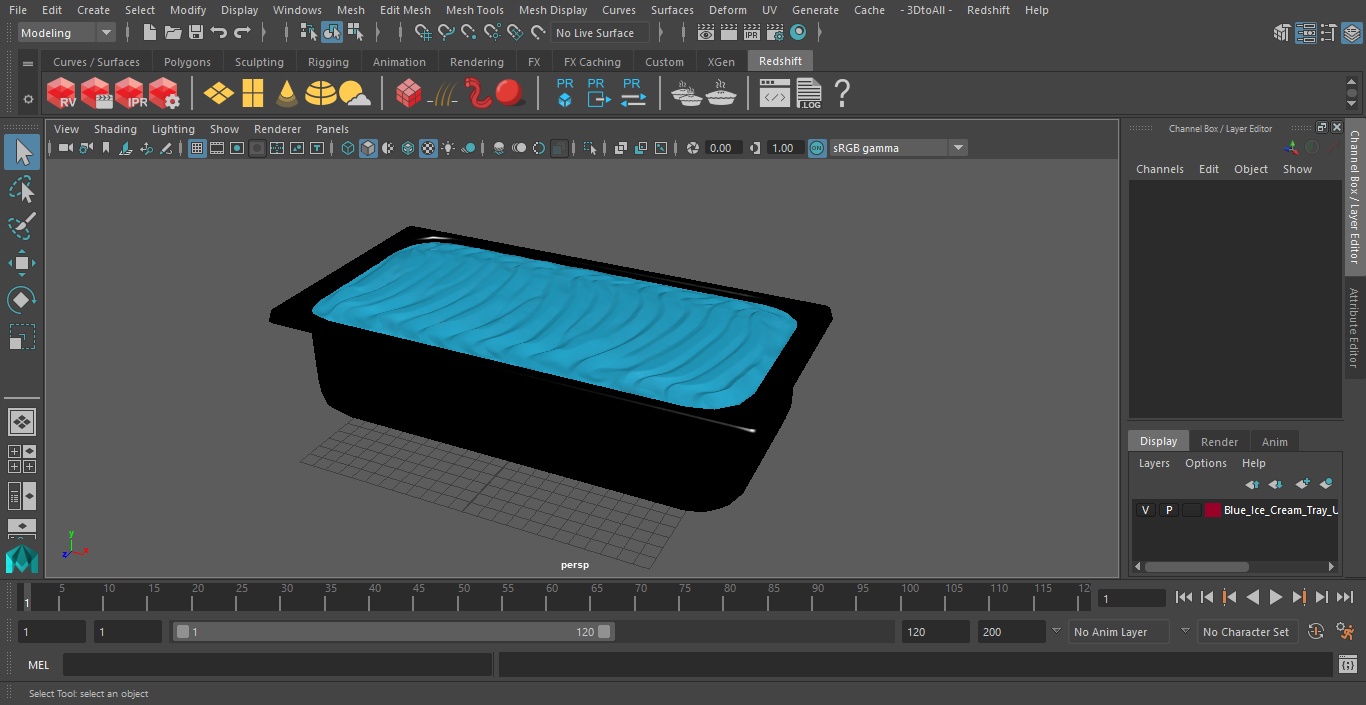This screenshot has height=705, width=1366.
Task: Click the current frame input field
Action: [x=1131, y=598]
